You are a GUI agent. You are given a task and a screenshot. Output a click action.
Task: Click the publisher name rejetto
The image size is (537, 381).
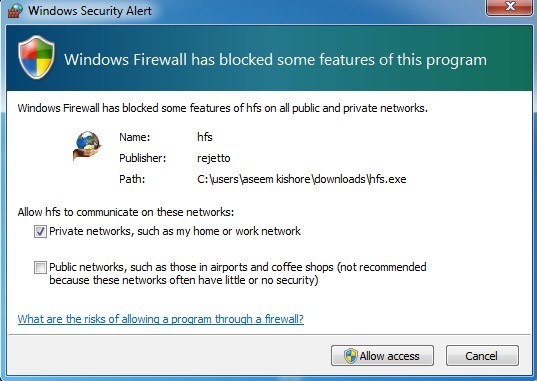[214, 158]
